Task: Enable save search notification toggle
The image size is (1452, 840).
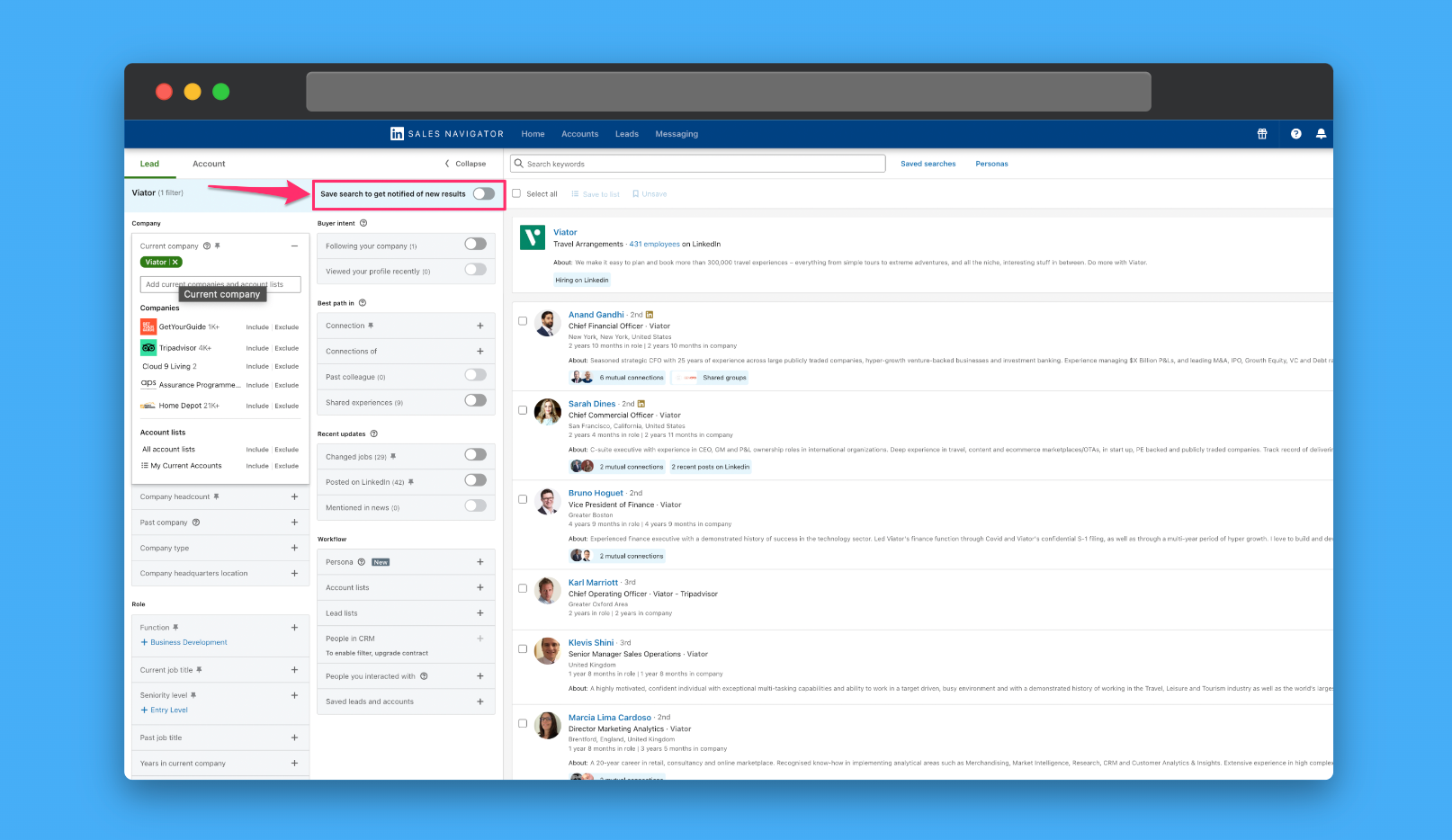Action: 484,193
